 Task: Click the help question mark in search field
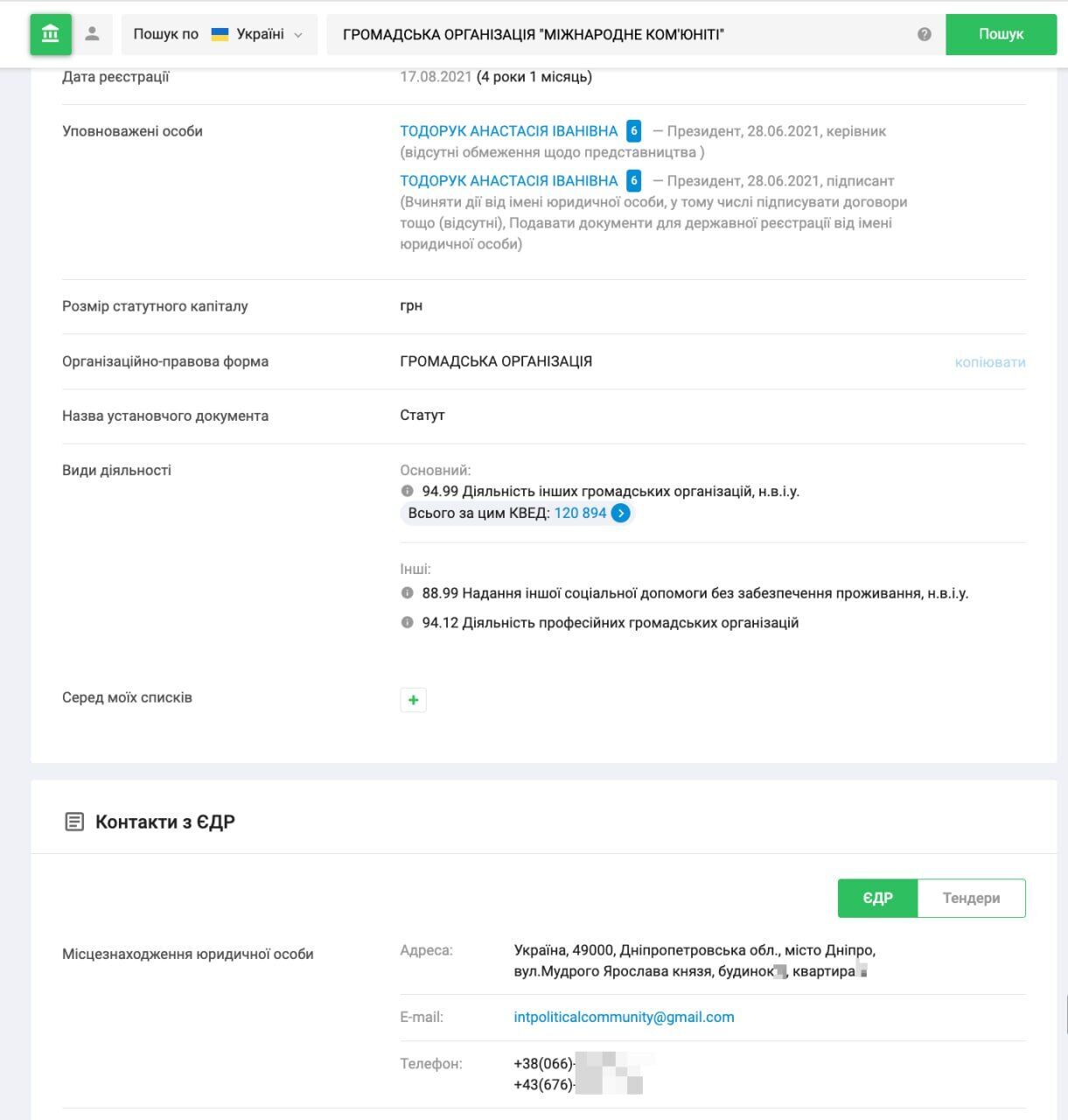925,34
